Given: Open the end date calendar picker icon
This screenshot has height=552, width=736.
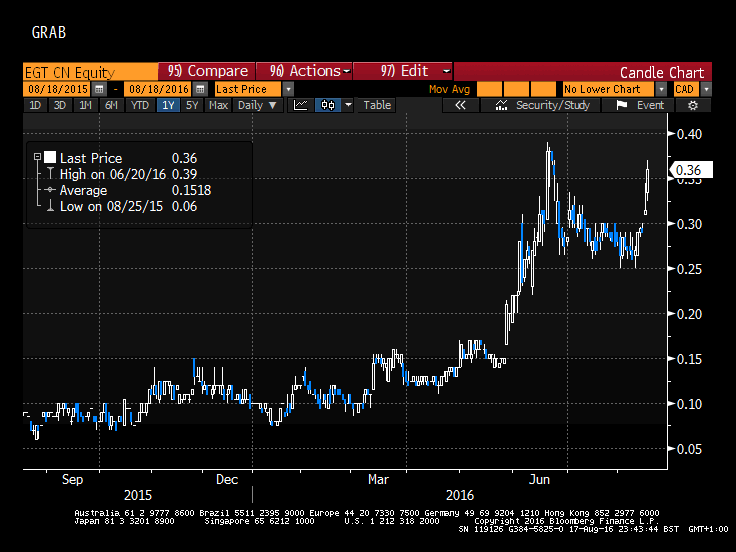Looking at the screenshot, I should coord(200,89).
